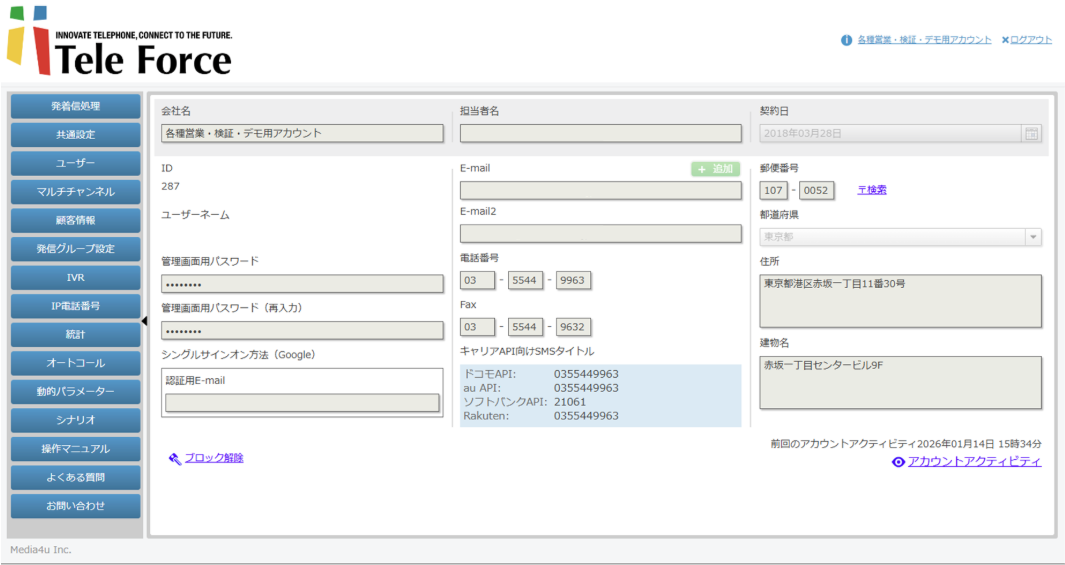The height and width of the screenshot is (565, 1065).
Task: Click the unblock key icon
Action: point(175,459)
